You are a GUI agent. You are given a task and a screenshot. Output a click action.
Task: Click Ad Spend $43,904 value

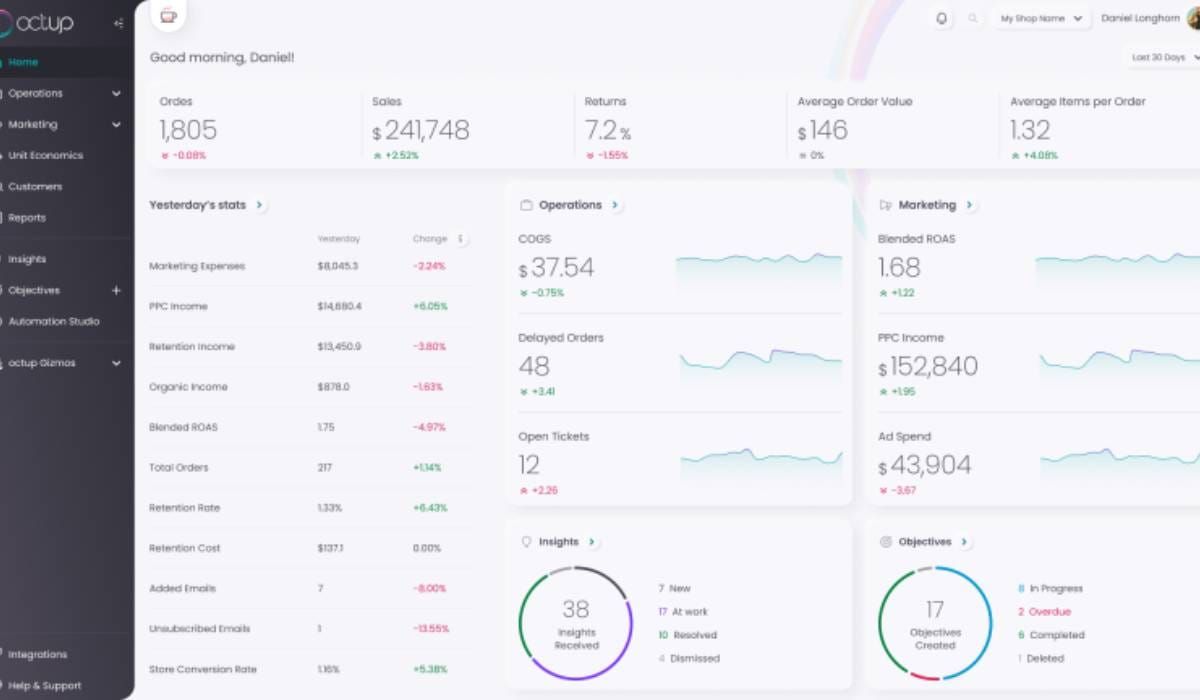coord(925,465)
